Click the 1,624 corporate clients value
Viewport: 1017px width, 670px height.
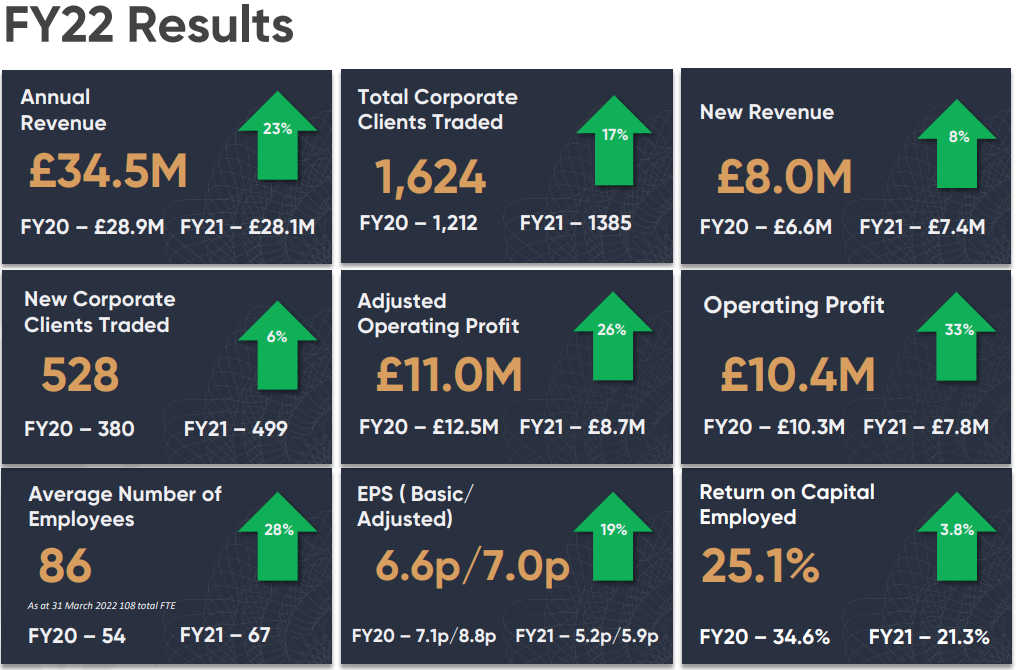[431, 179]
